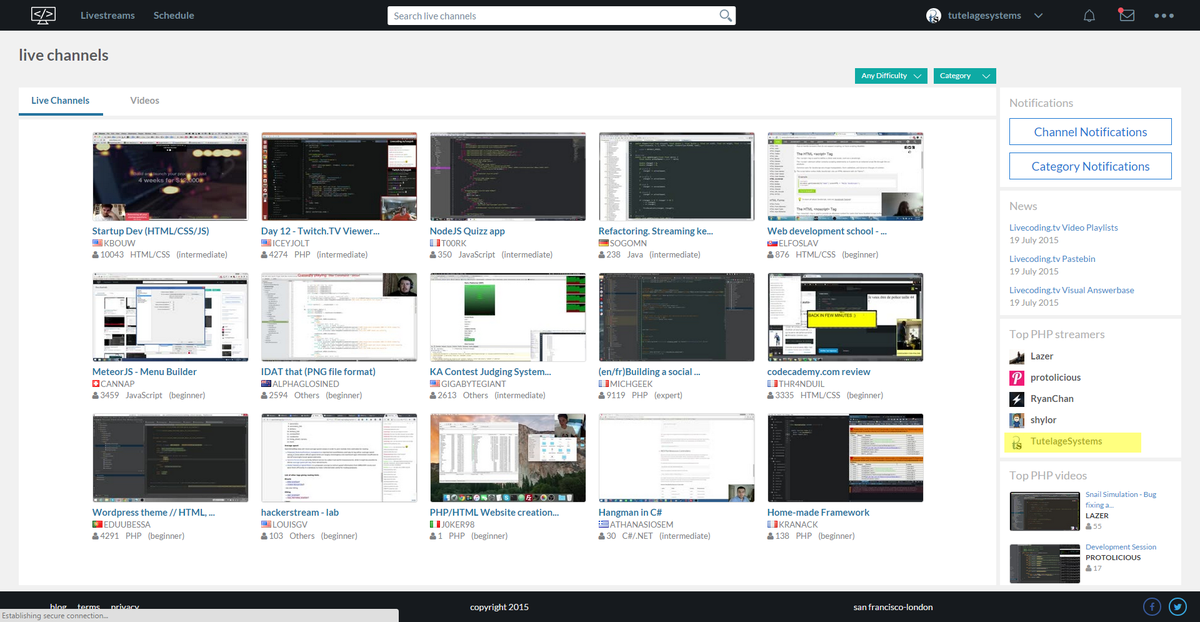Expand the tutelagesystems account dropdown
Viewport: 1200px width, 622px height.
tap(1038, 15)
